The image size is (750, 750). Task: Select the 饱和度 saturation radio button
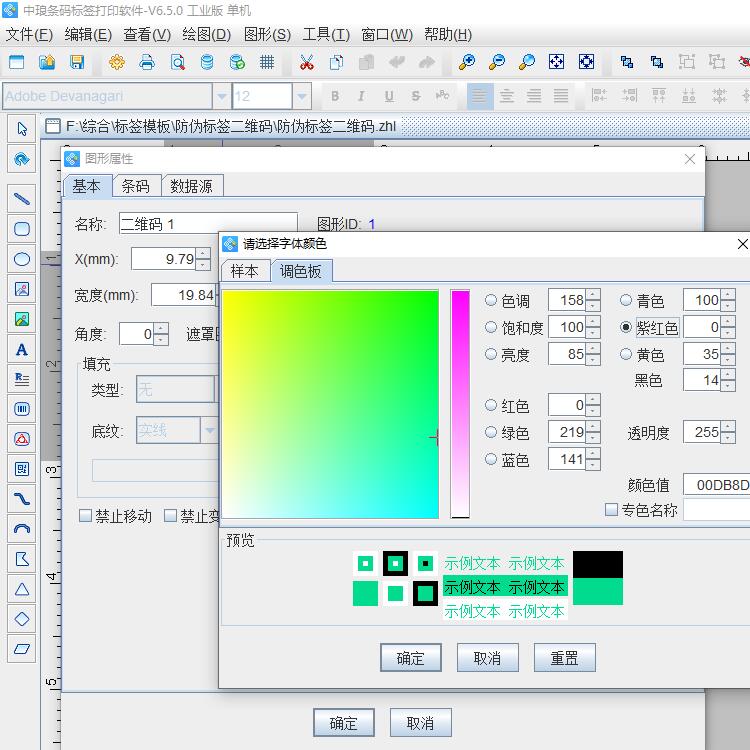click(x=491, y=327)
